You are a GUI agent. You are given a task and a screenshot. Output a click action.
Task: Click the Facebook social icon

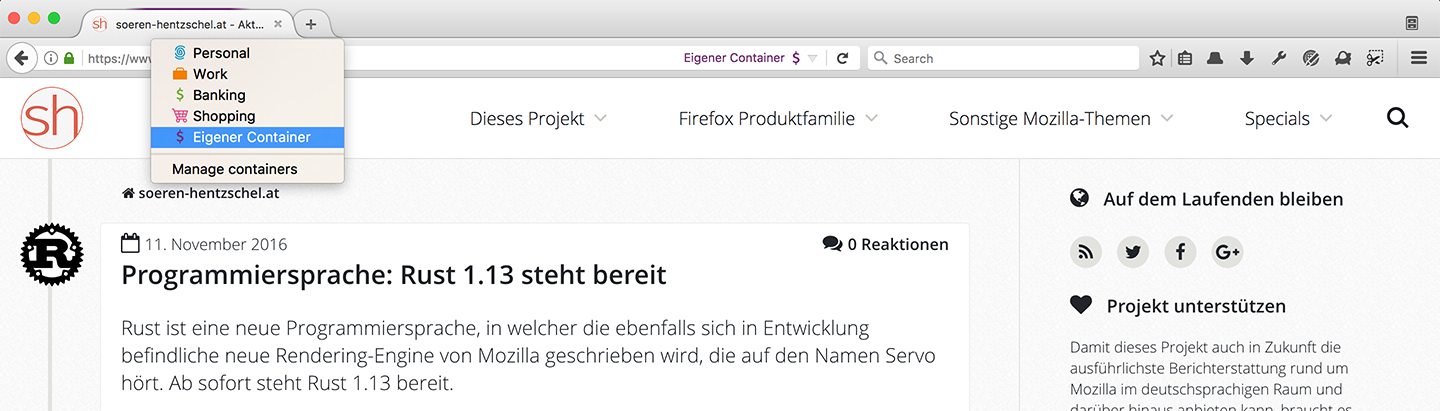[x=1180, y=252]
